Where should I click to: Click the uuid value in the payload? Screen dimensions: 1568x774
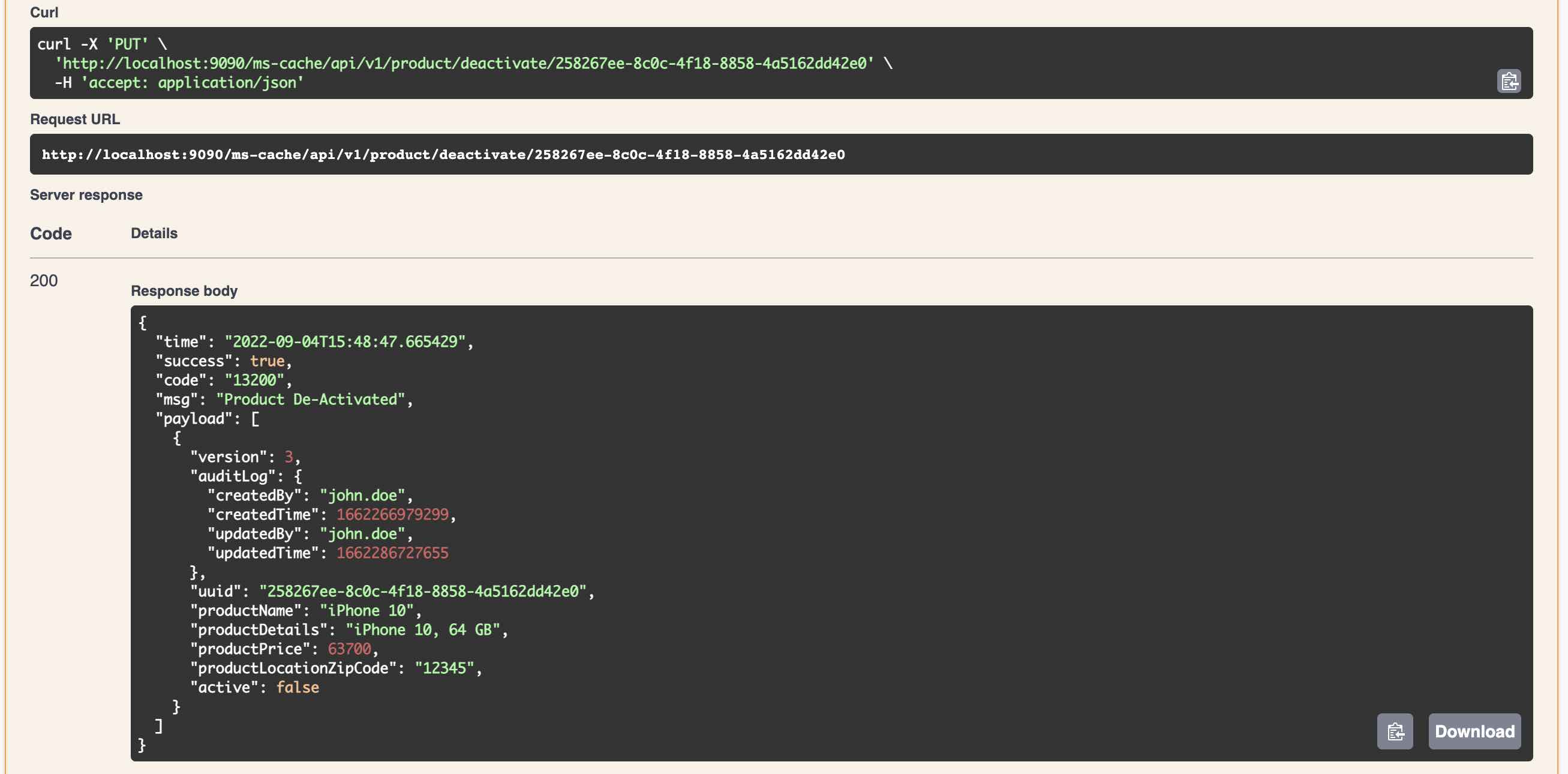pyautogui.click(x=422, y=592)
